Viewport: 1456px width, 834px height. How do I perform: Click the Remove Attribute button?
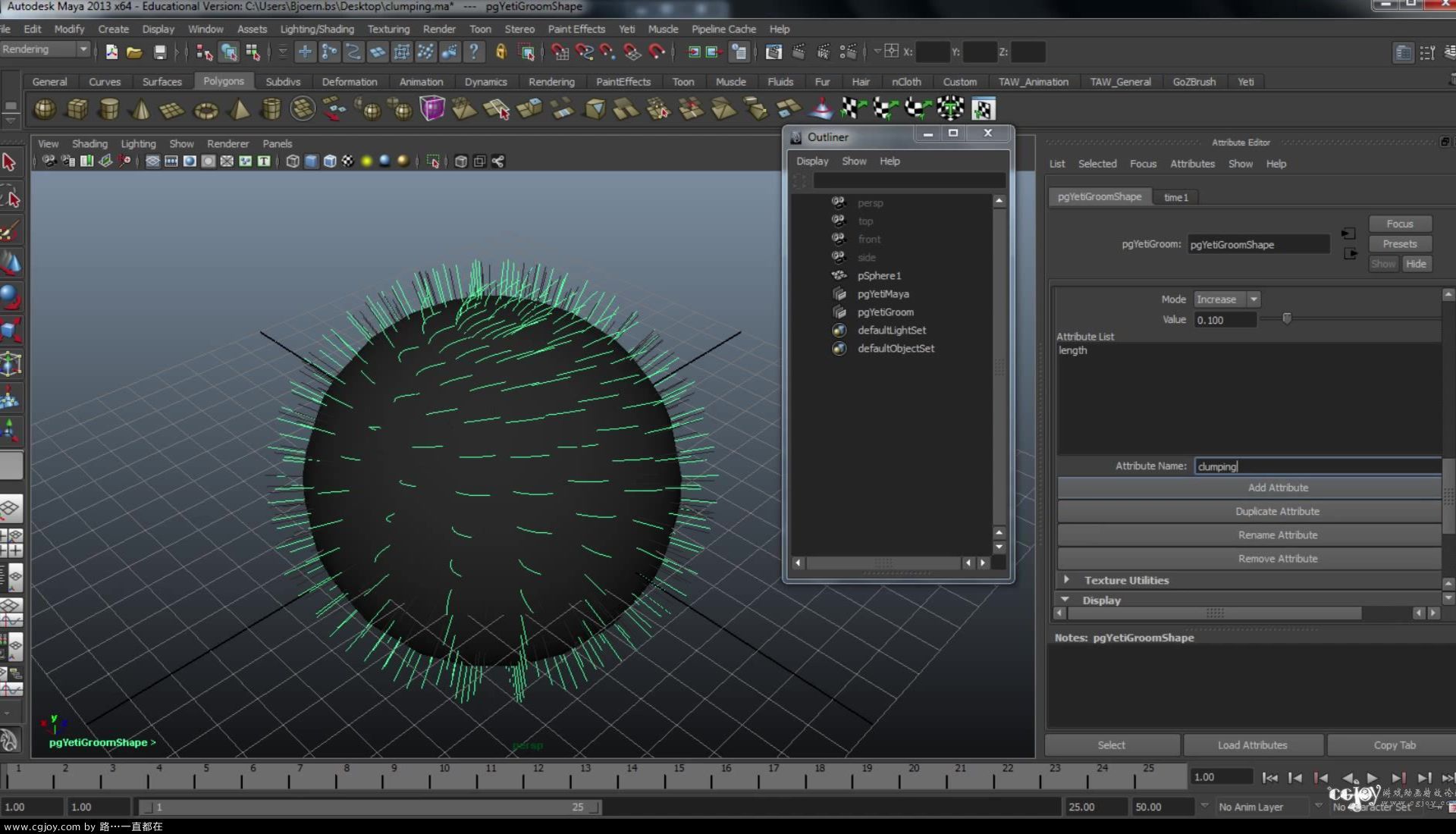(1249, 558)
